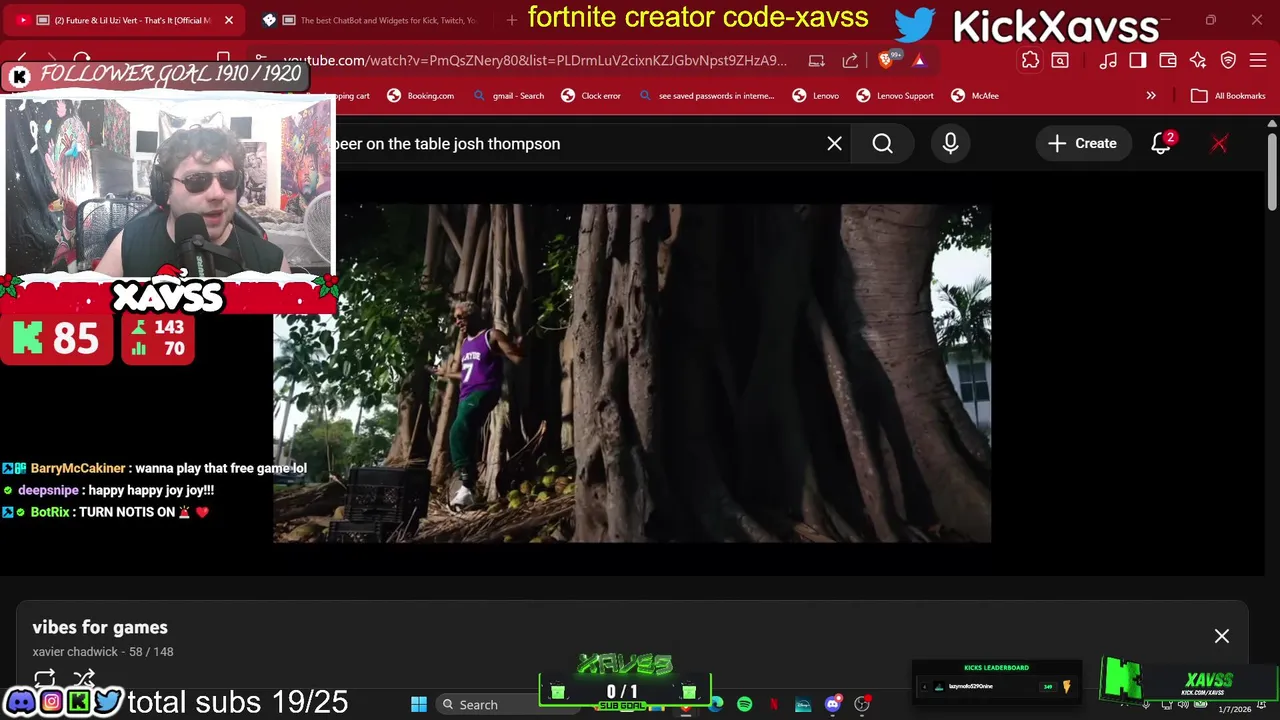Click the Brave VPN shield icon

coord(1229,61)
